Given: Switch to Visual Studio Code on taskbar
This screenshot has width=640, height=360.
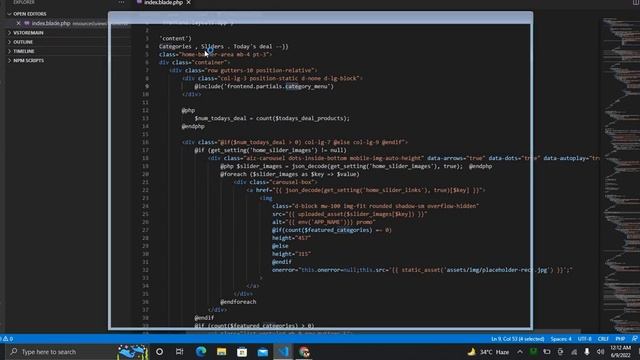Looking at the screenshot, I should (x=283, y=351).
